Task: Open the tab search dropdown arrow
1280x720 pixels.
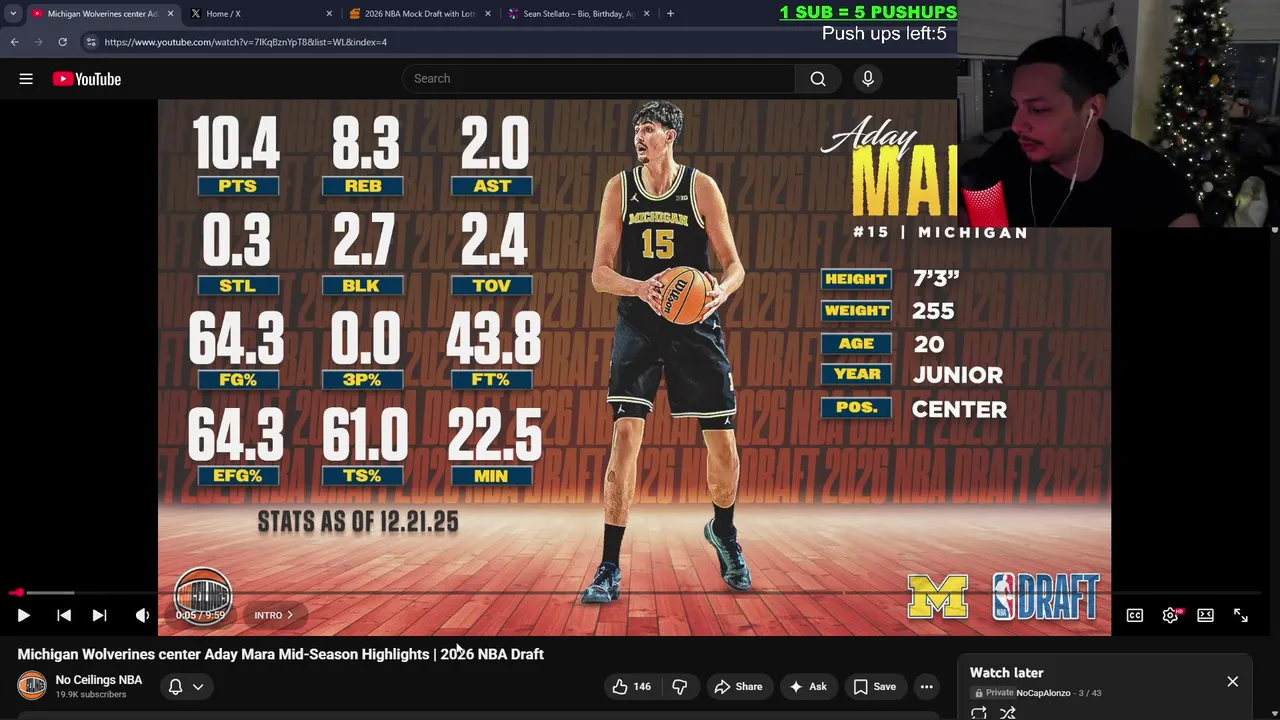Action: (13, 14)
